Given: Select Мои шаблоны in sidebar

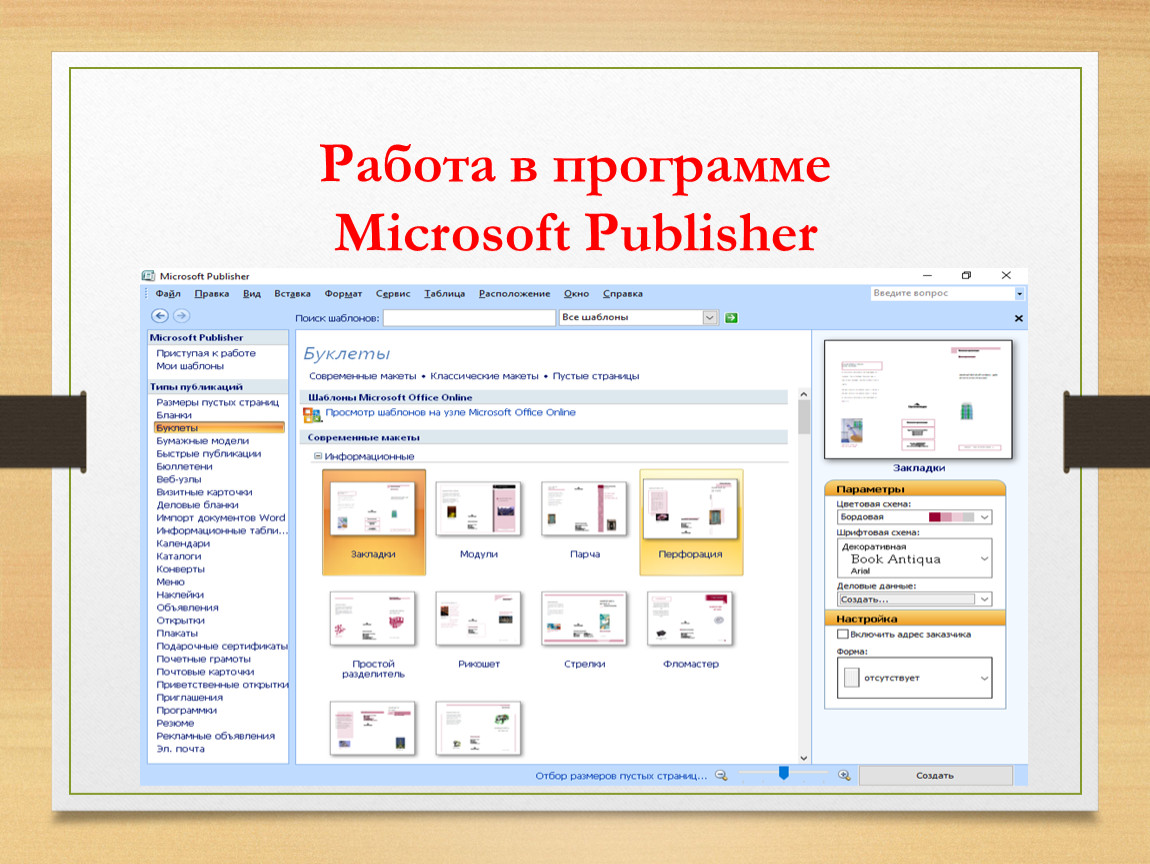Looking at the screenshot, I should pos(190,366).
